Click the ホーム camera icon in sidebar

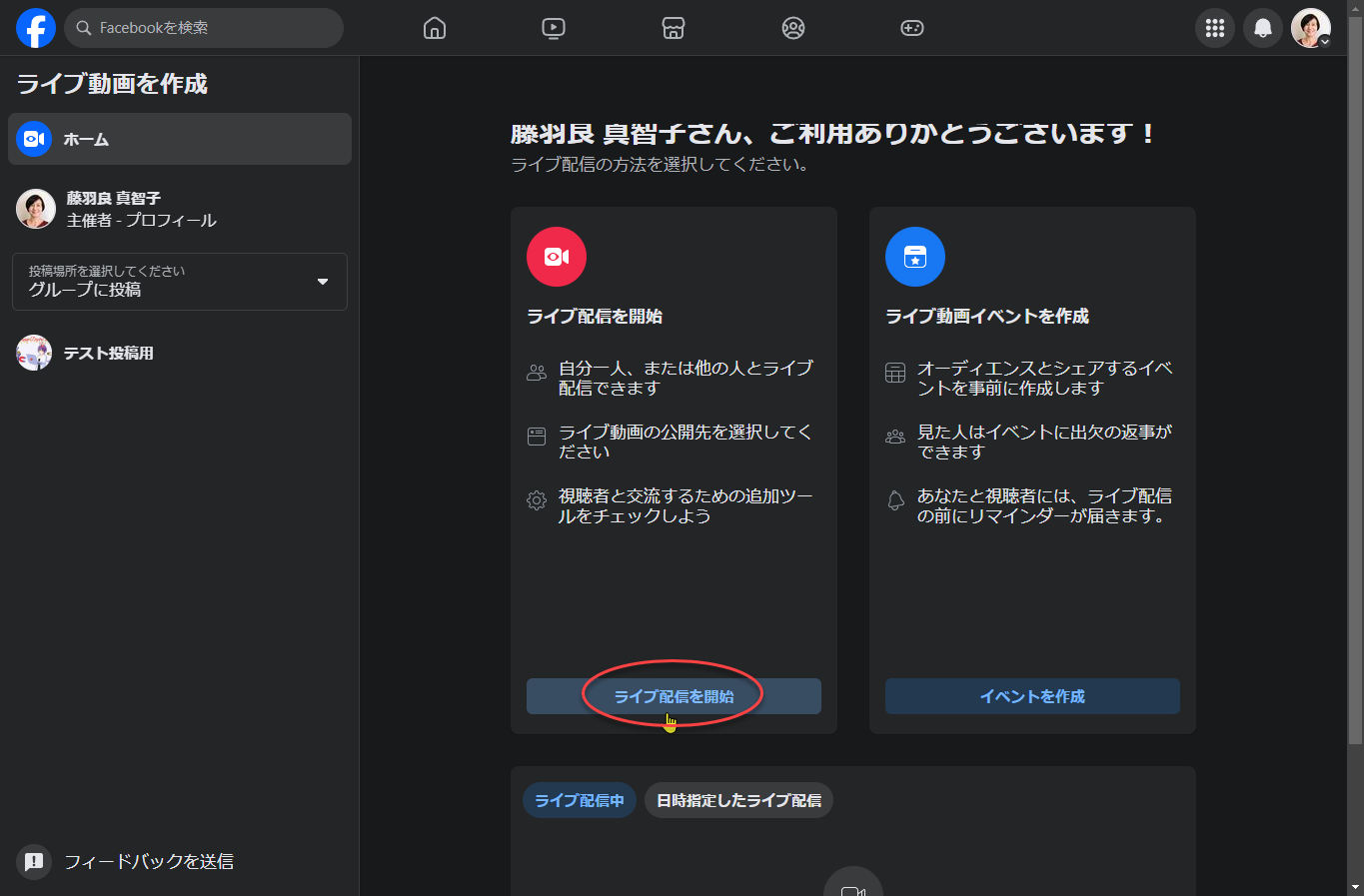[34, 139]
